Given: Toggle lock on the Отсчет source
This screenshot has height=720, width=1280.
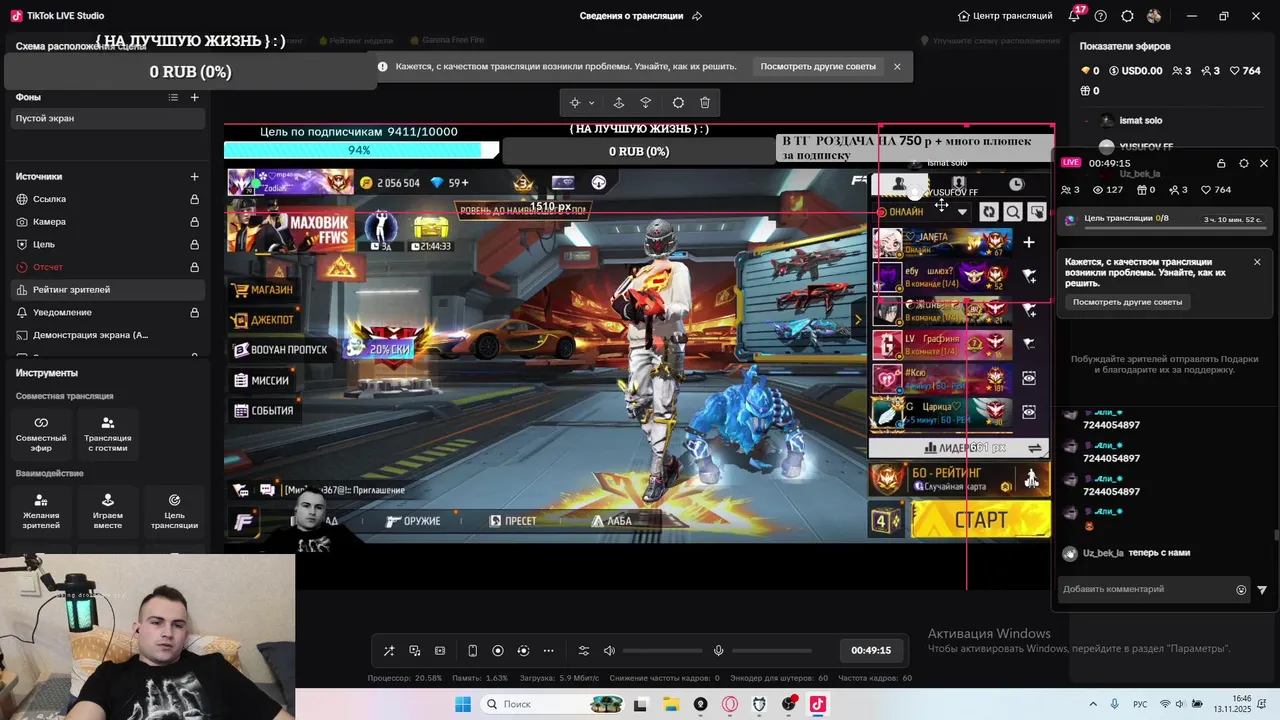Looking at the screenshot, I should pos(194,267).
